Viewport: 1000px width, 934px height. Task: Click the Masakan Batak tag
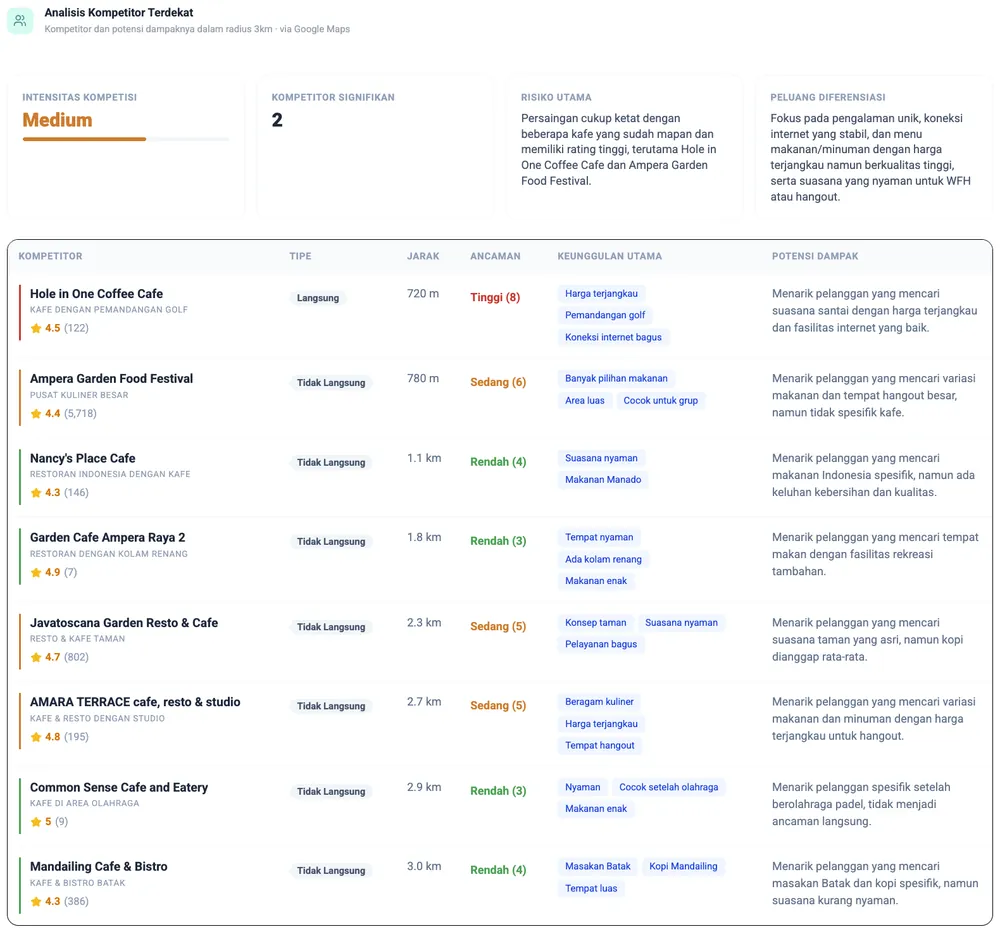(598, 866)
